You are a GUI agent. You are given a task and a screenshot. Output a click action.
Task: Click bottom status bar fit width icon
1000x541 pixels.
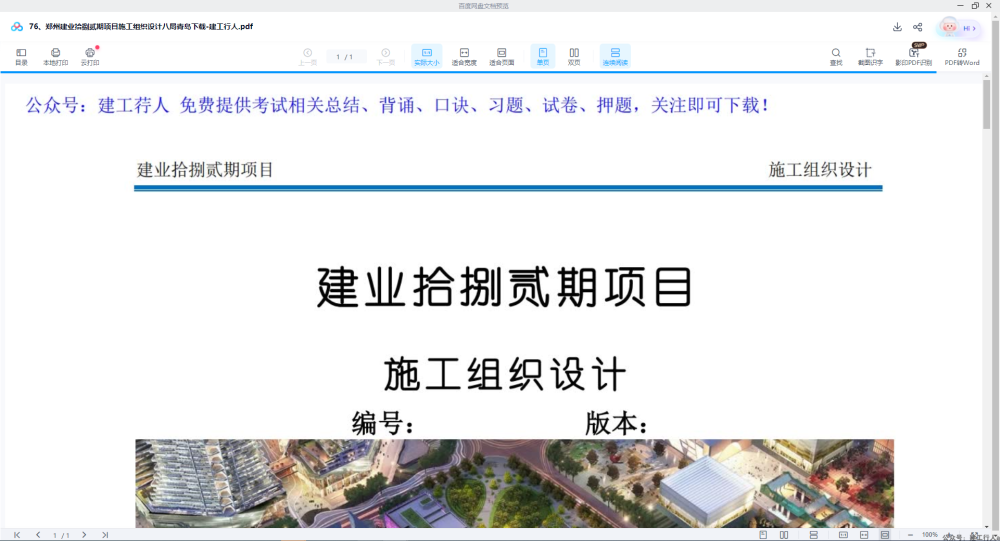click(x=864, y=535)
